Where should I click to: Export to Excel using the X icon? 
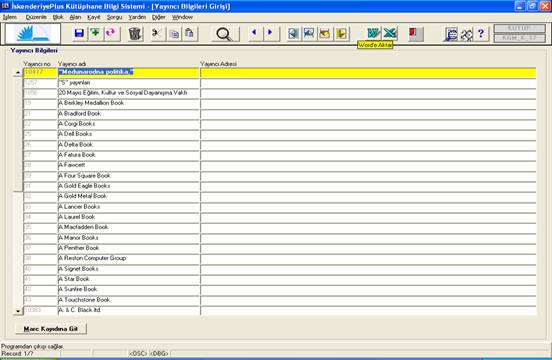[x=390, y=34]
